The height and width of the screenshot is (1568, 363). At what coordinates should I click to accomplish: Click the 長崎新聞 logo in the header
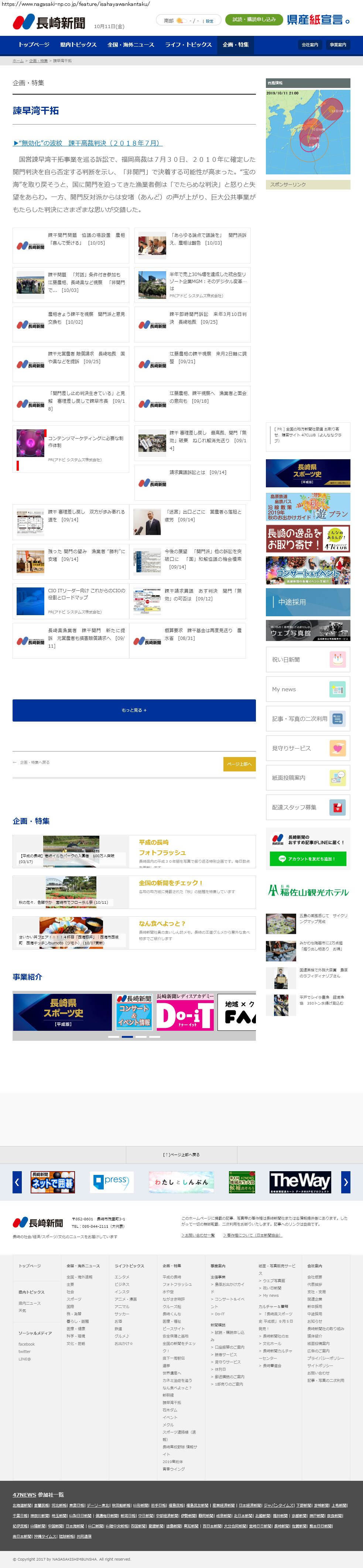[x=49, y=23]
